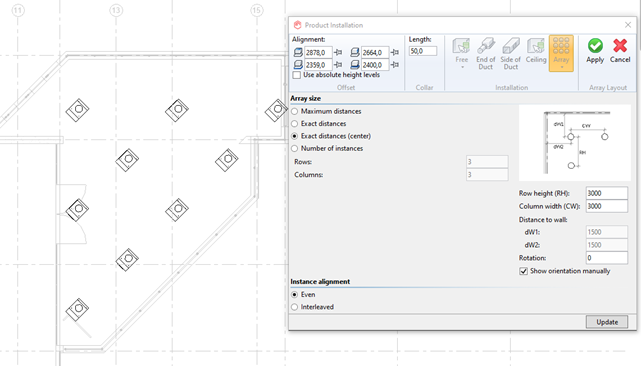Click grid bubble 13 on the drawing
The image size is (641, 366).
click(x=116, y=10)
